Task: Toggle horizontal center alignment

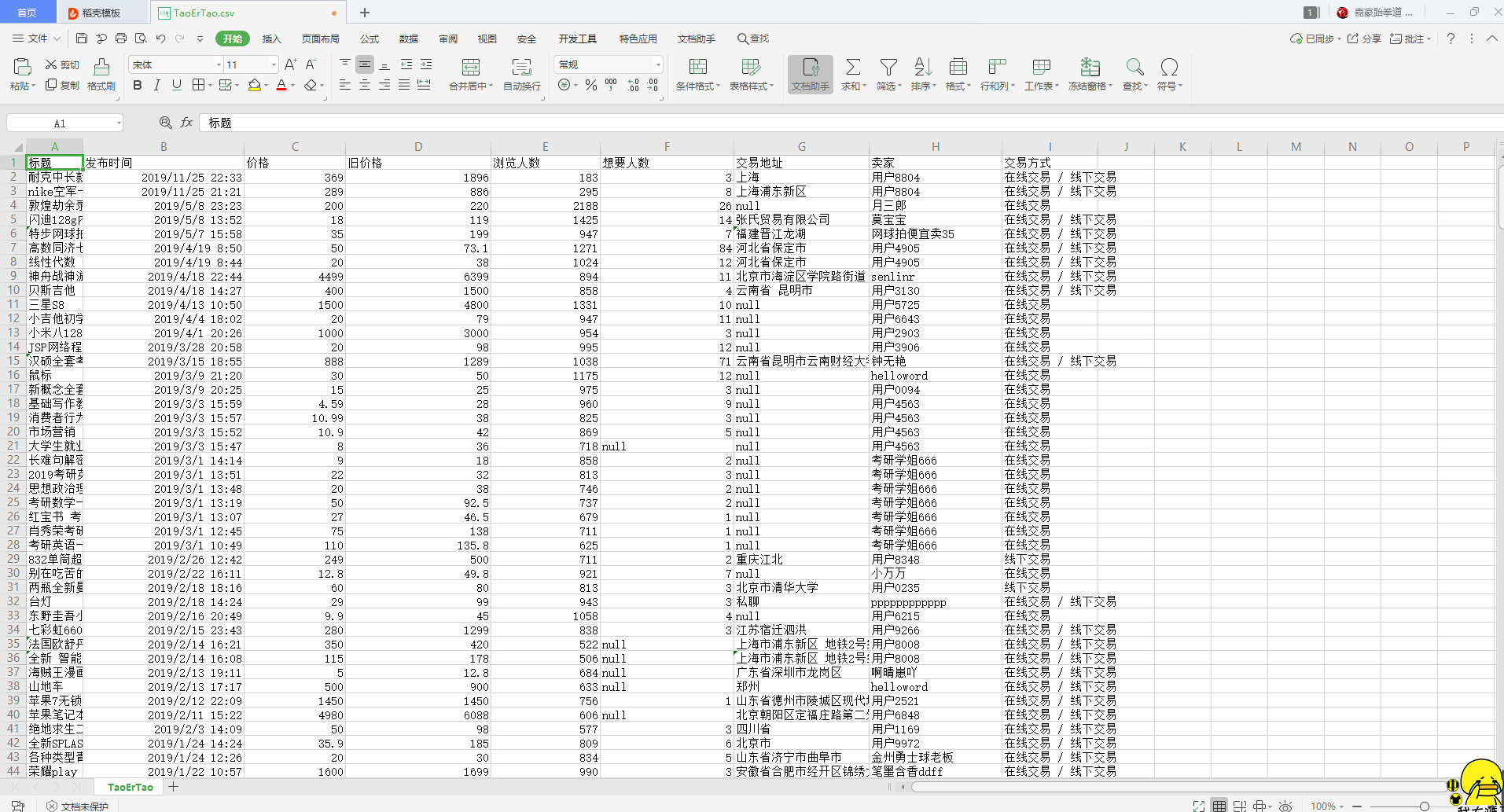Action: point(365,85)
